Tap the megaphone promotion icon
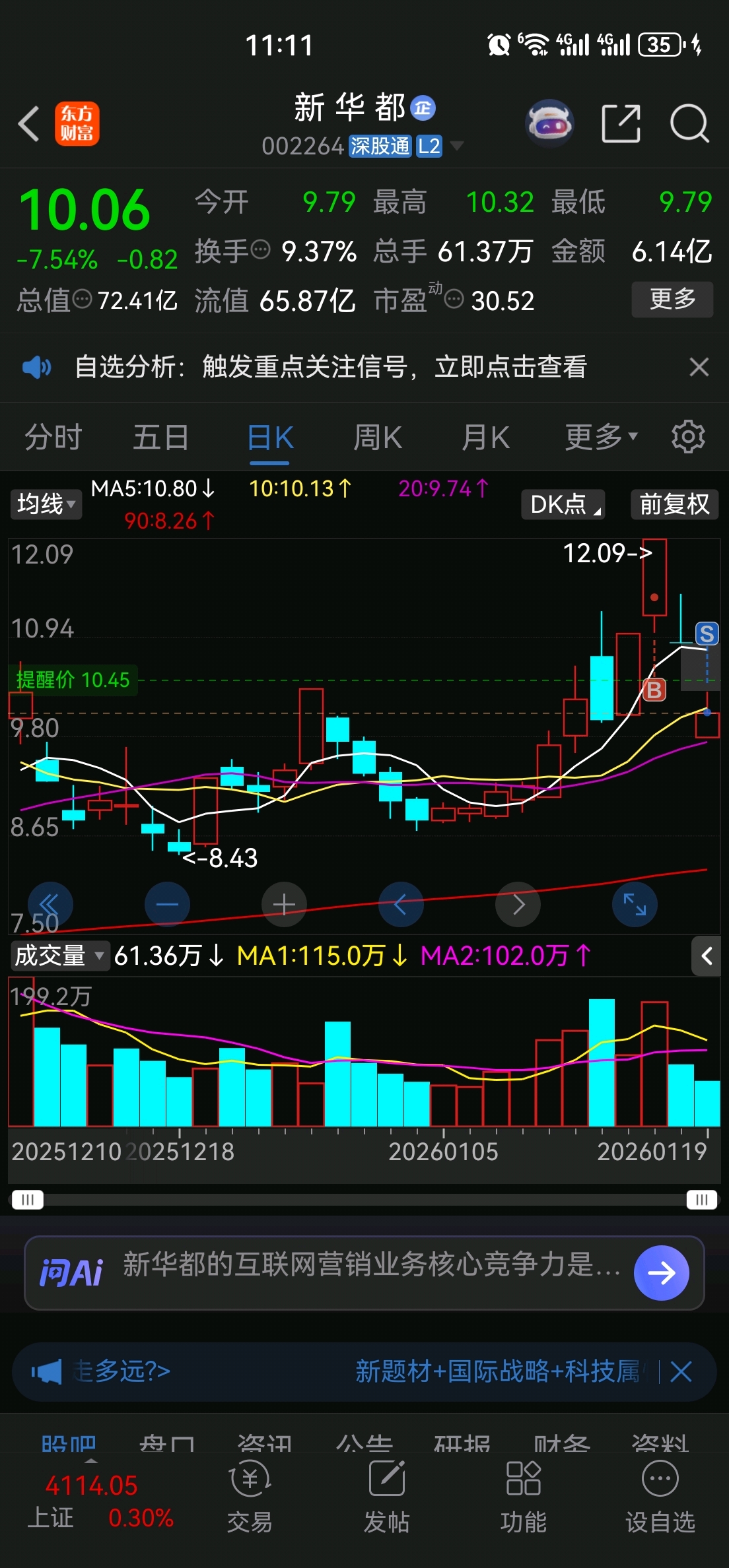 coord(46,1372)
